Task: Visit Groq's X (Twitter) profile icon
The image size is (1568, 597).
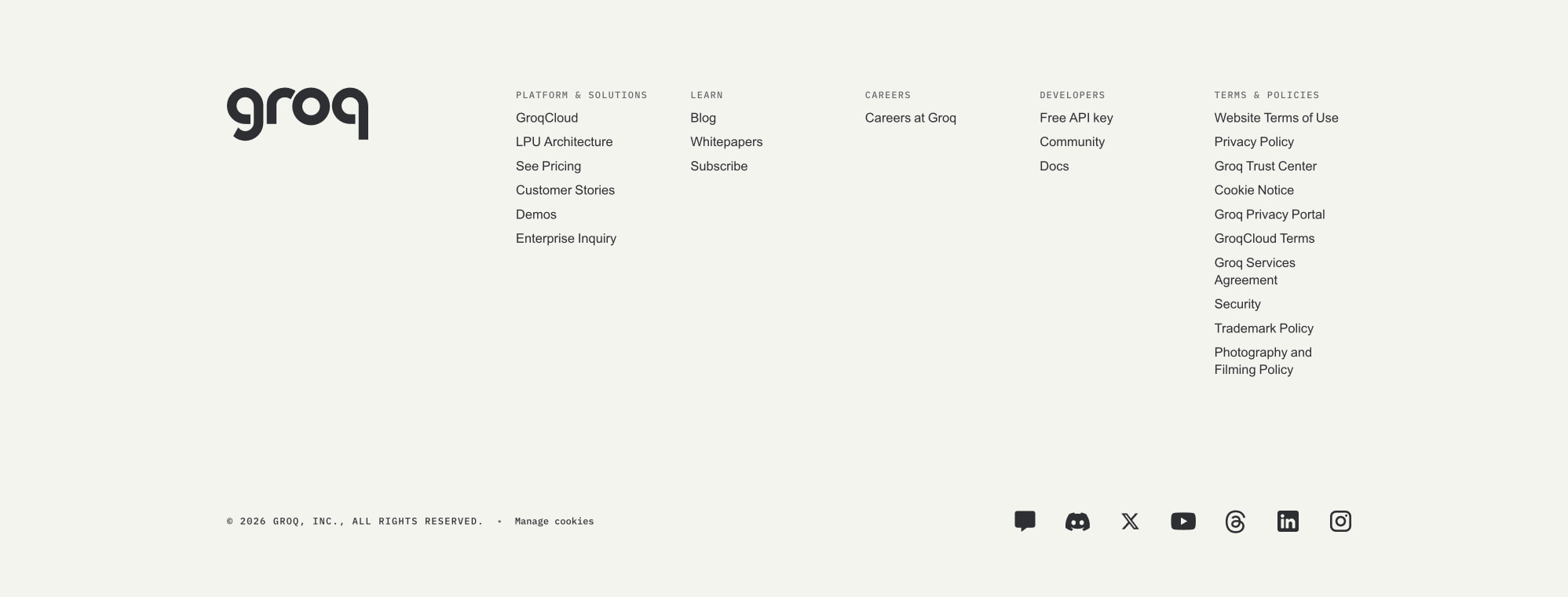Action: tap(1130, 522)
